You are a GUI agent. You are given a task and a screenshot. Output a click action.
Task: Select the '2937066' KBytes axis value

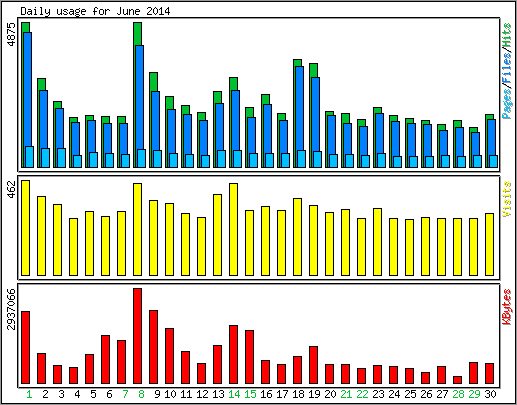click(12, 309)
